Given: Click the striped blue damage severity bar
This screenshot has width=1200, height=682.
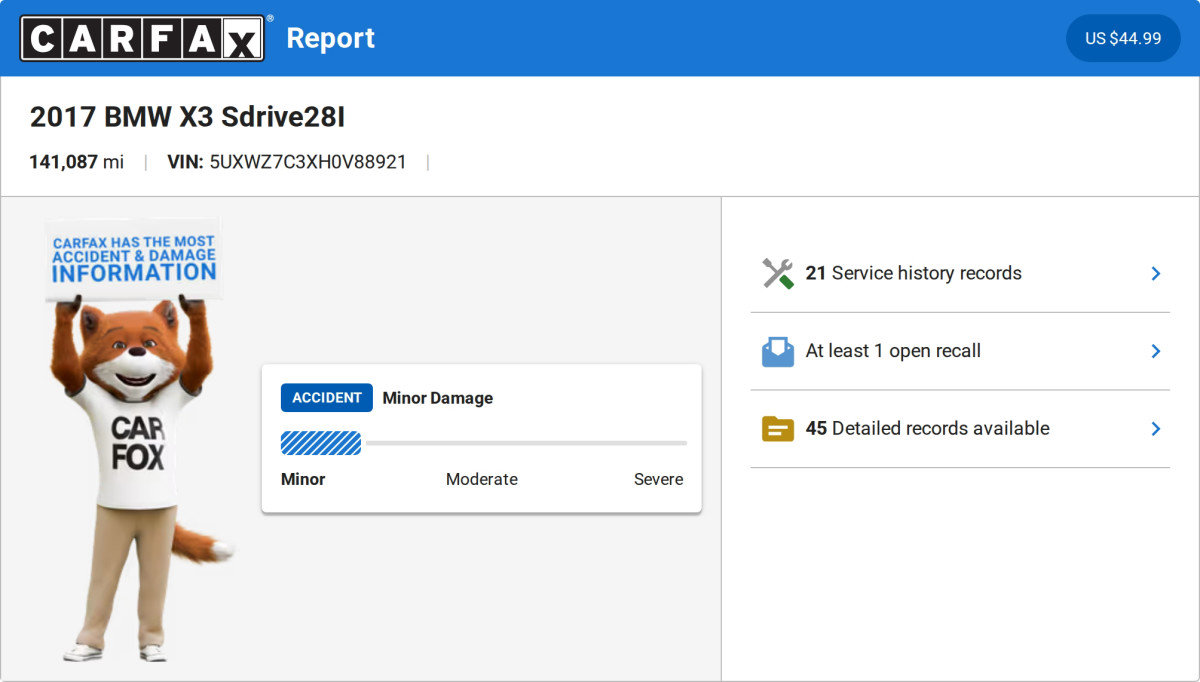Looking at the screenshot, I should click(321, 443).
